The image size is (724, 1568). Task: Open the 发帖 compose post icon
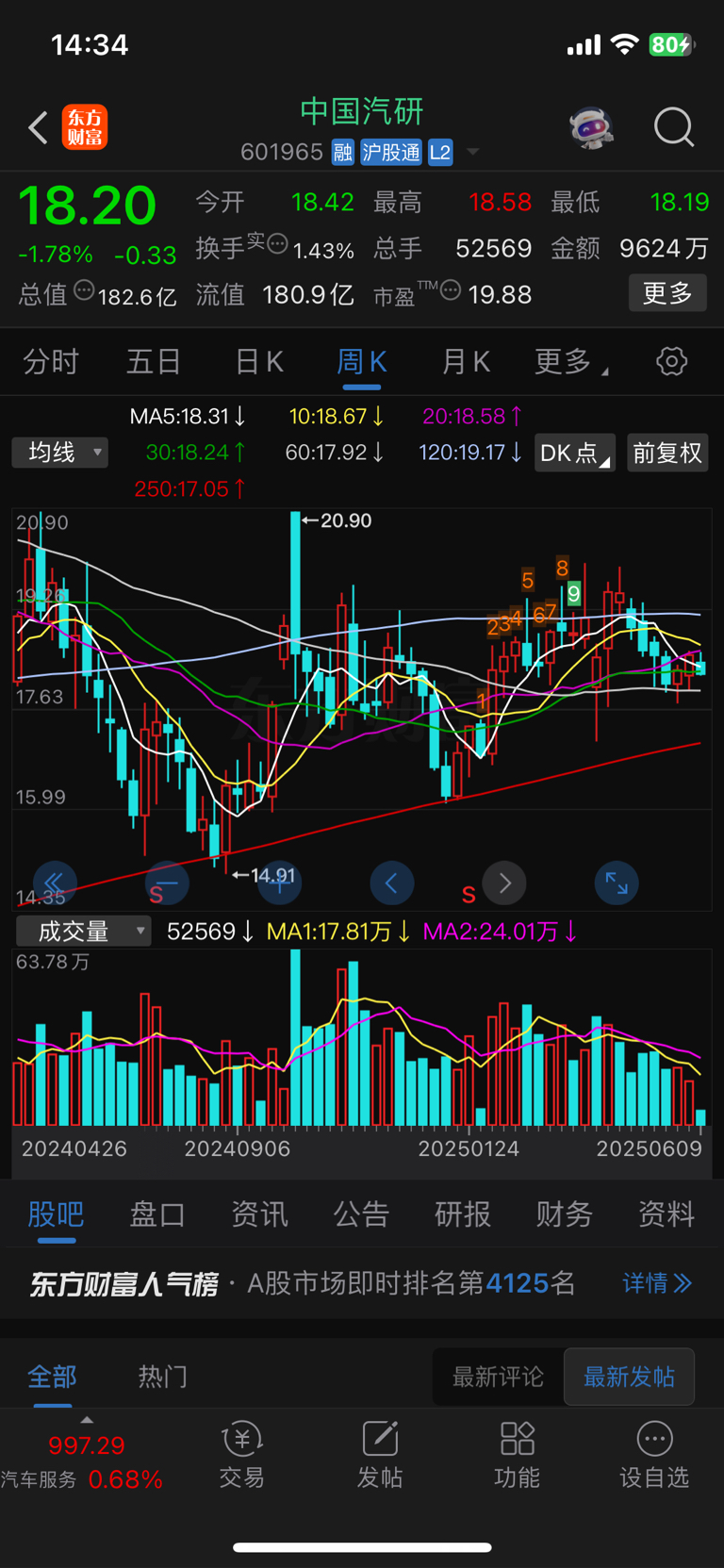[x=380, y=1455]
